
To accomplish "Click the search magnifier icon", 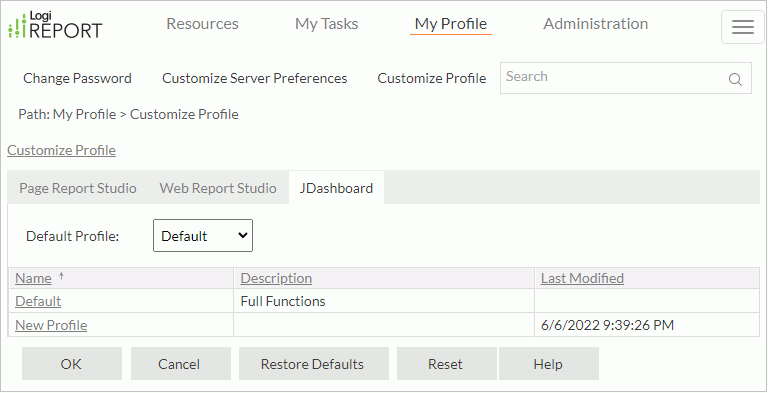I will [735, 79].
